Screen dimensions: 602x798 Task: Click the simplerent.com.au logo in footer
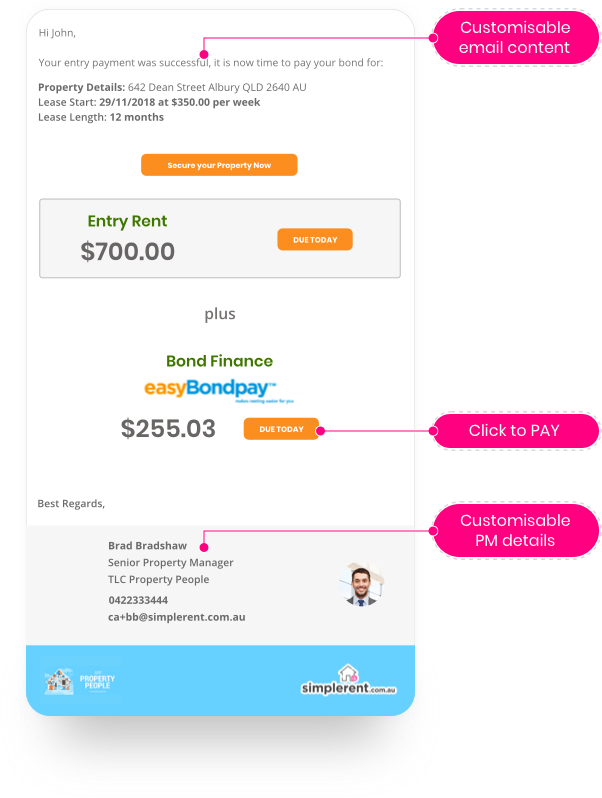click(x=349, y=680)
